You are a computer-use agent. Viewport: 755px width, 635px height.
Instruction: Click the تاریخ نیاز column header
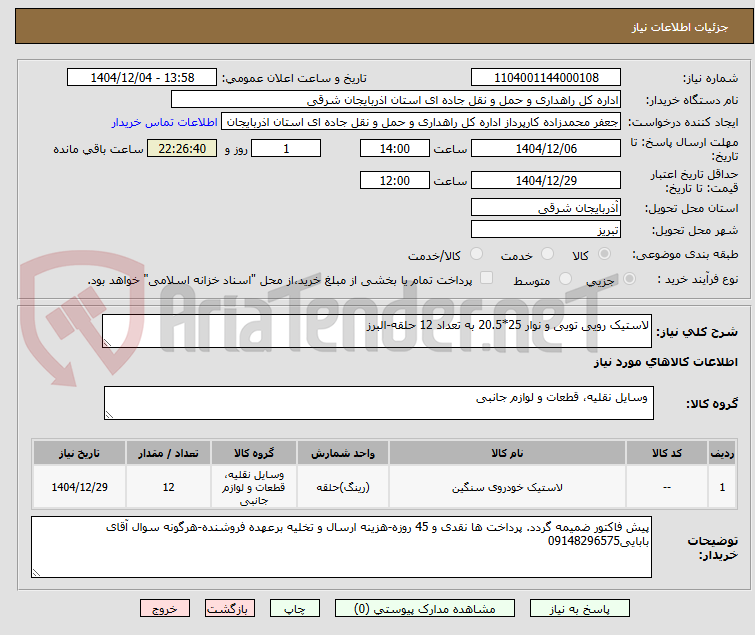79,453
